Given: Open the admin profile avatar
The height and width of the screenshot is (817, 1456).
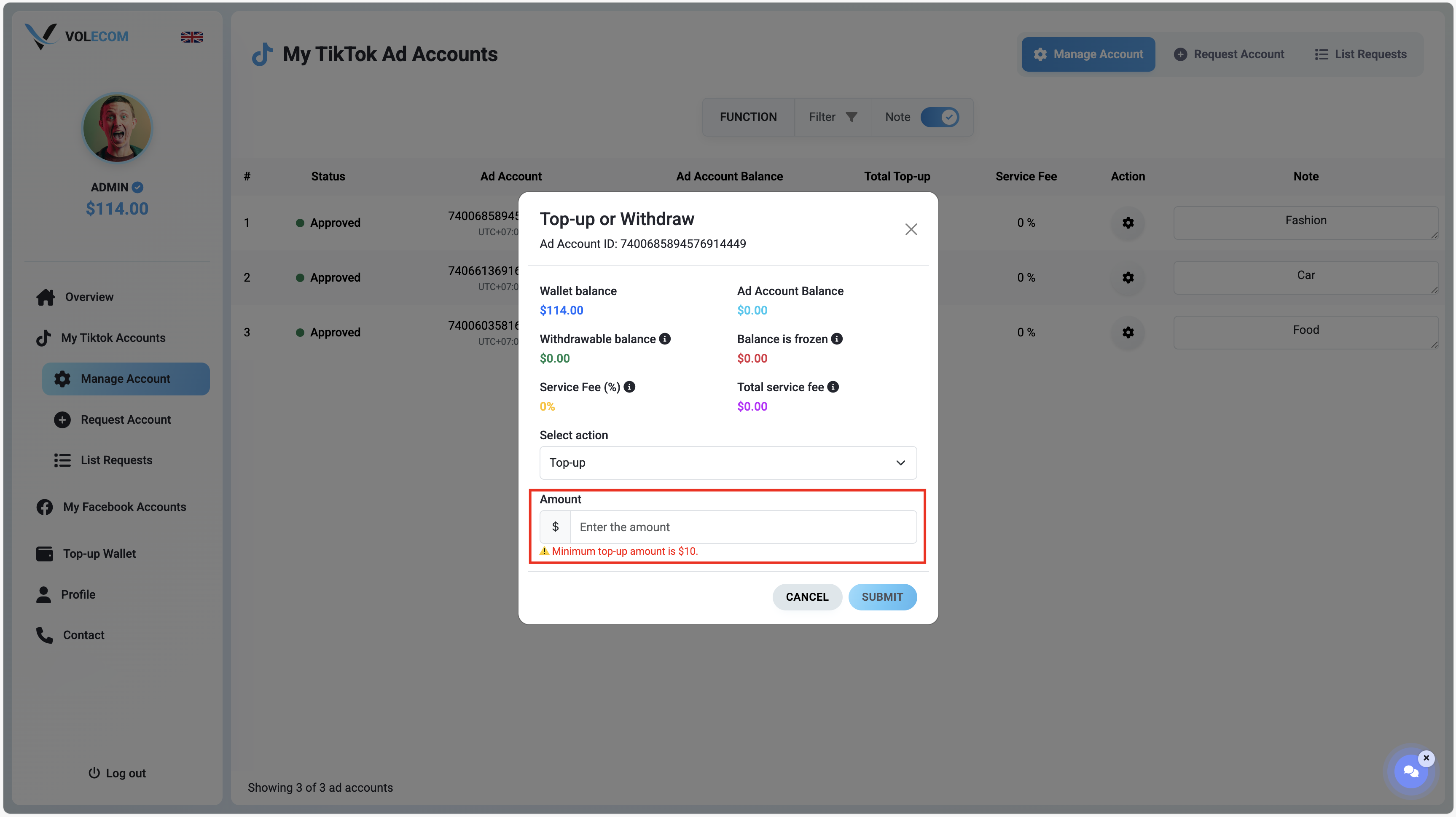Looking at the screenshot, I should click(x=117, y=128).
